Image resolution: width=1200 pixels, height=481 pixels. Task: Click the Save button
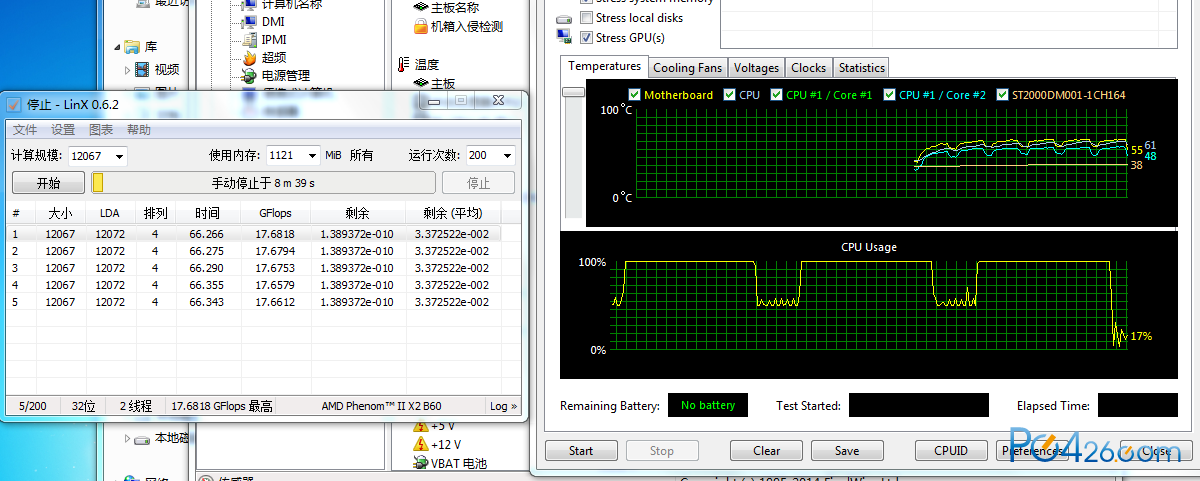[847, 451]
